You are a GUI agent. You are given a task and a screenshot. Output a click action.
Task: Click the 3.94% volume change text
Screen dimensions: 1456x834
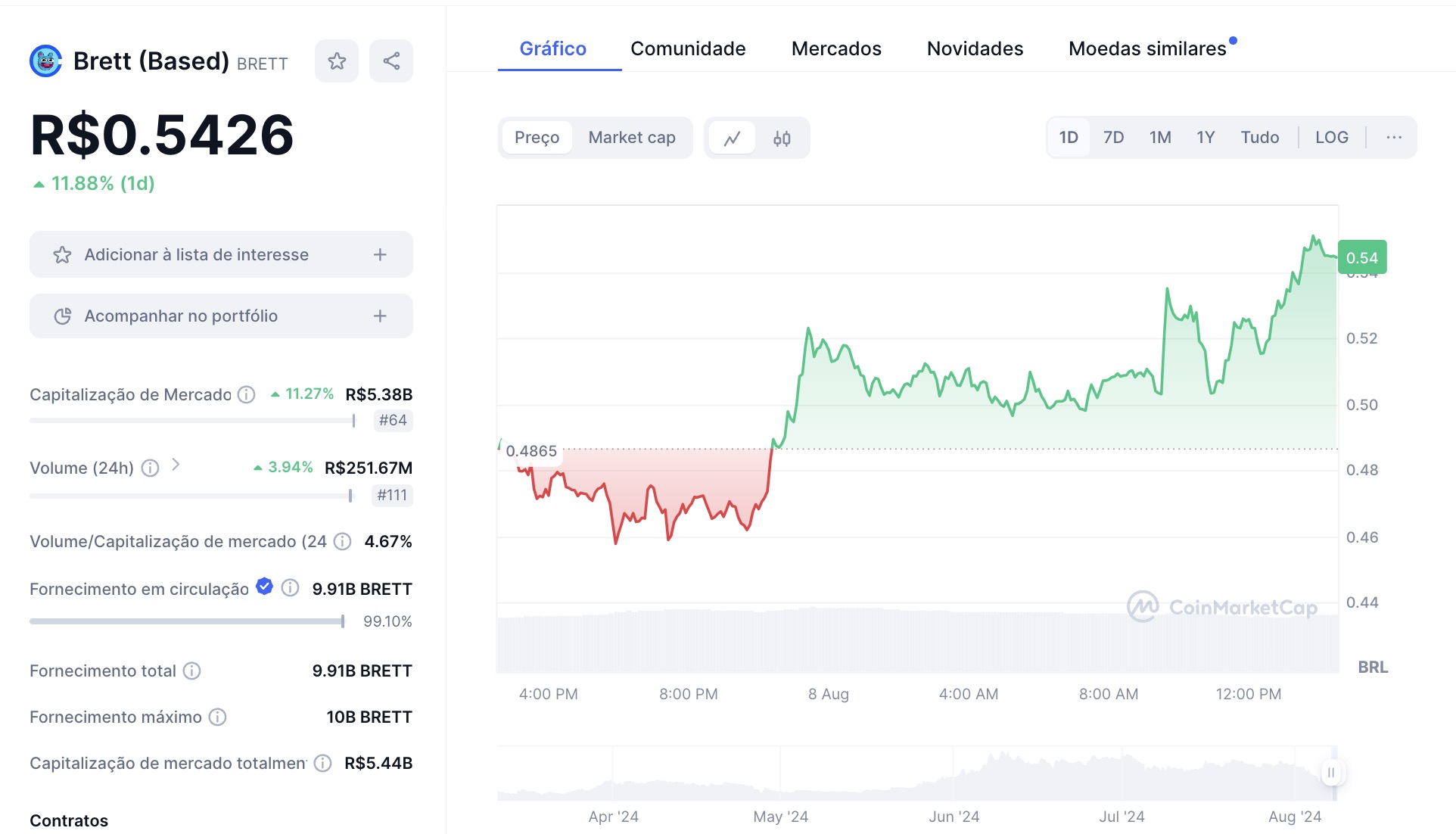[x=291, y=467]
